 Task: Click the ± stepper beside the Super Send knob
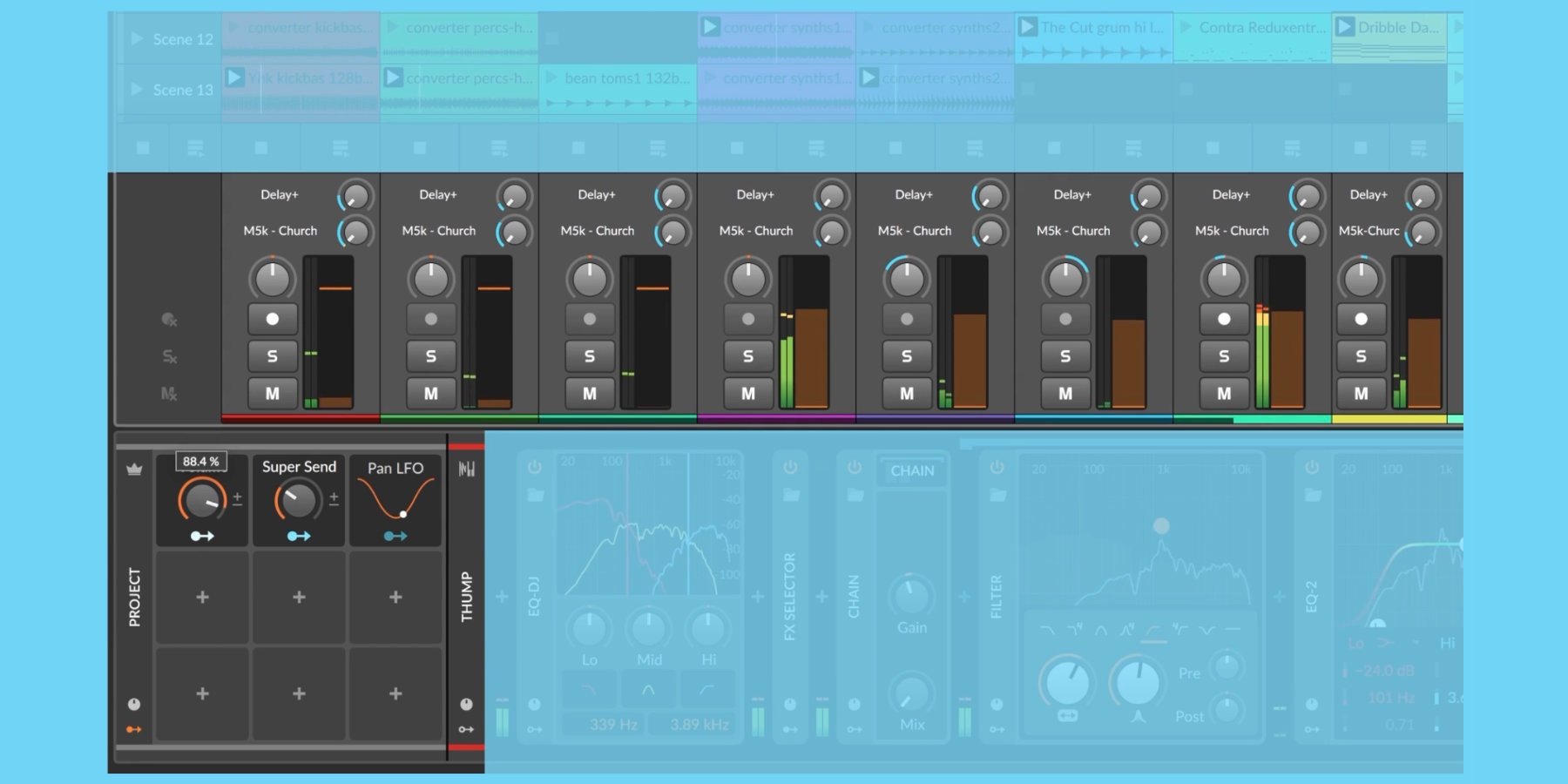coord(335,499)
